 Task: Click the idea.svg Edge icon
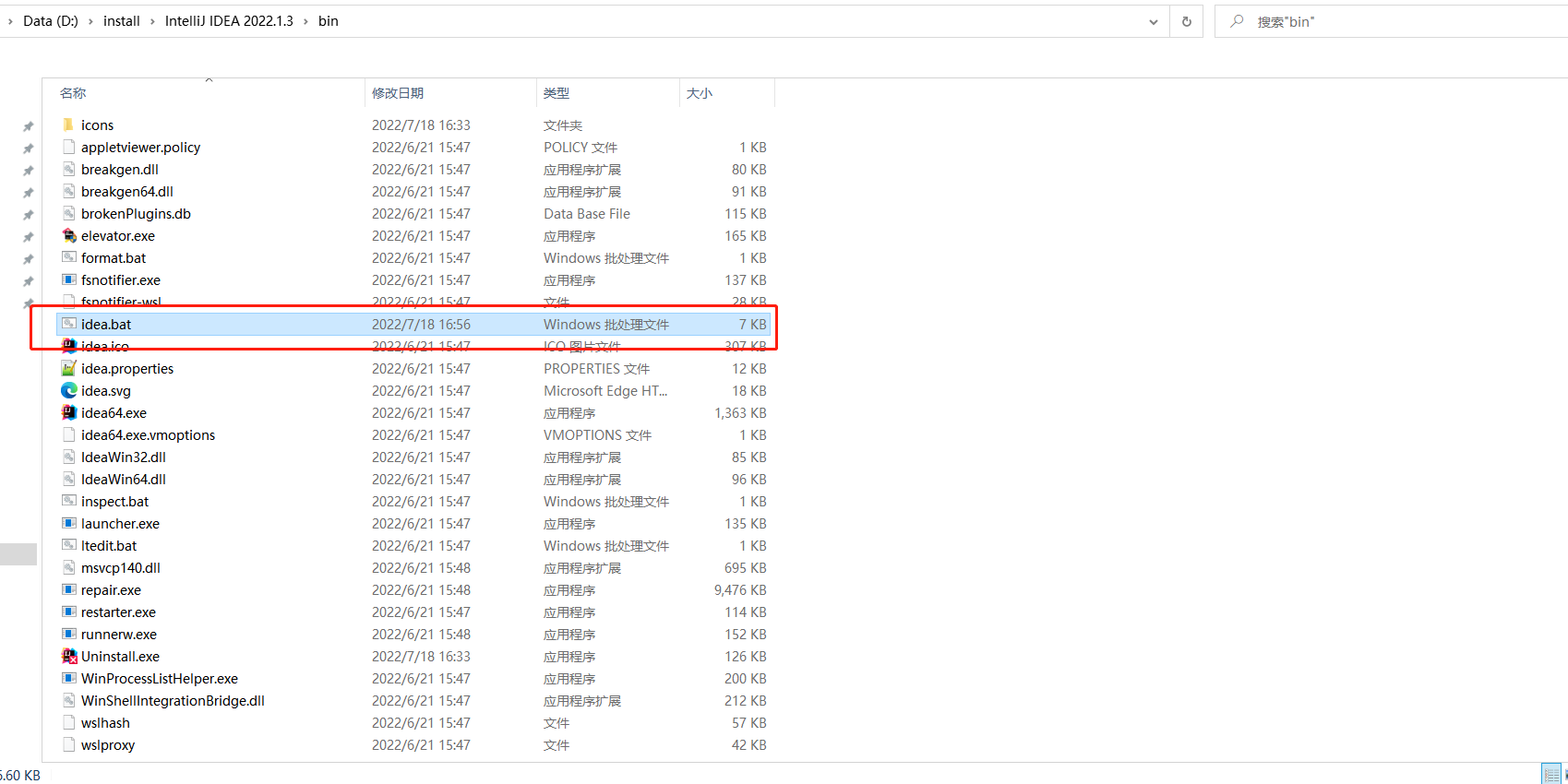point(68,390)
